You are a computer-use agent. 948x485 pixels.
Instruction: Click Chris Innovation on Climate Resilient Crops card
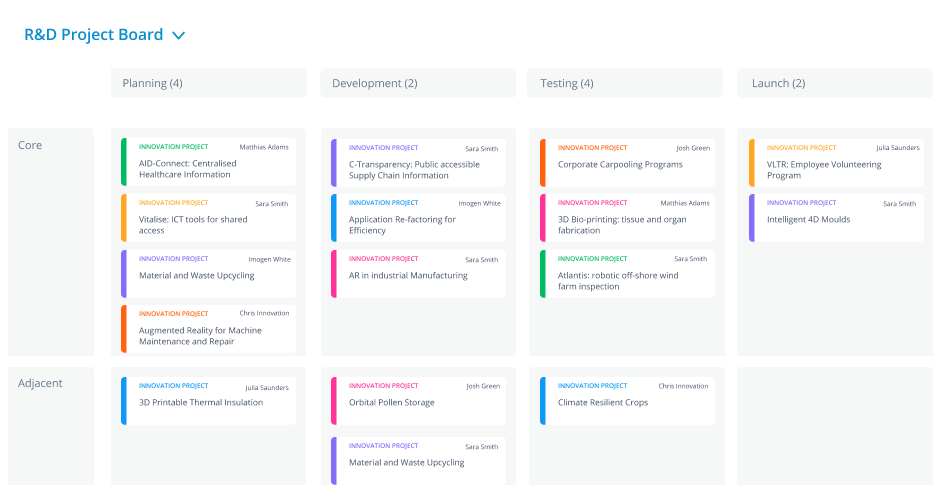click(x=683, y=386)
